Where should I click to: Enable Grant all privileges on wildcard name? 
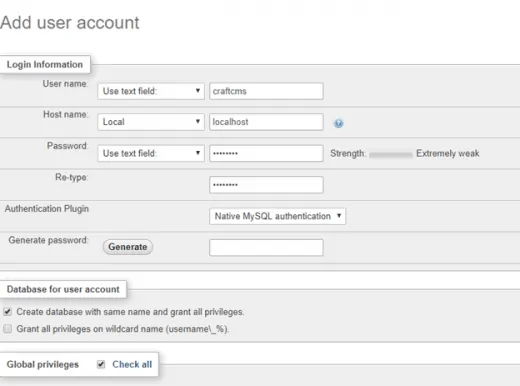pyautogui.click(x=7, y=329)
